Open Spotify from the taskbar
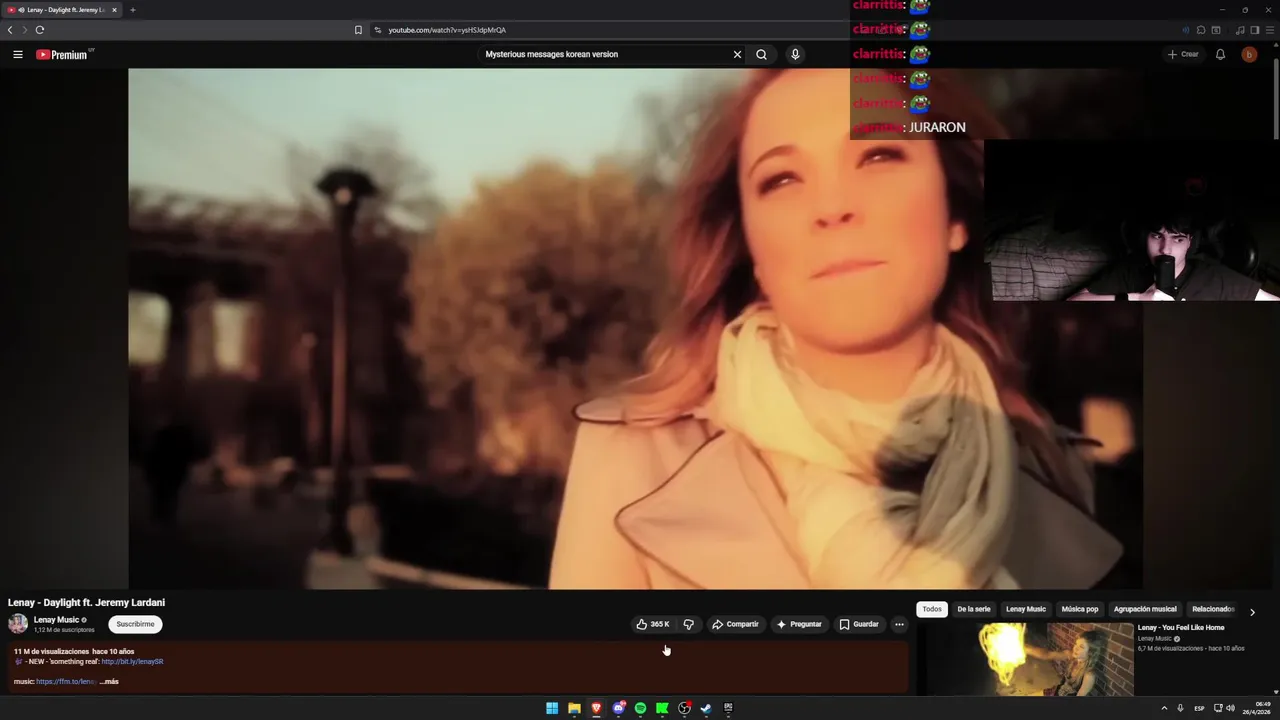 point(640,708)
